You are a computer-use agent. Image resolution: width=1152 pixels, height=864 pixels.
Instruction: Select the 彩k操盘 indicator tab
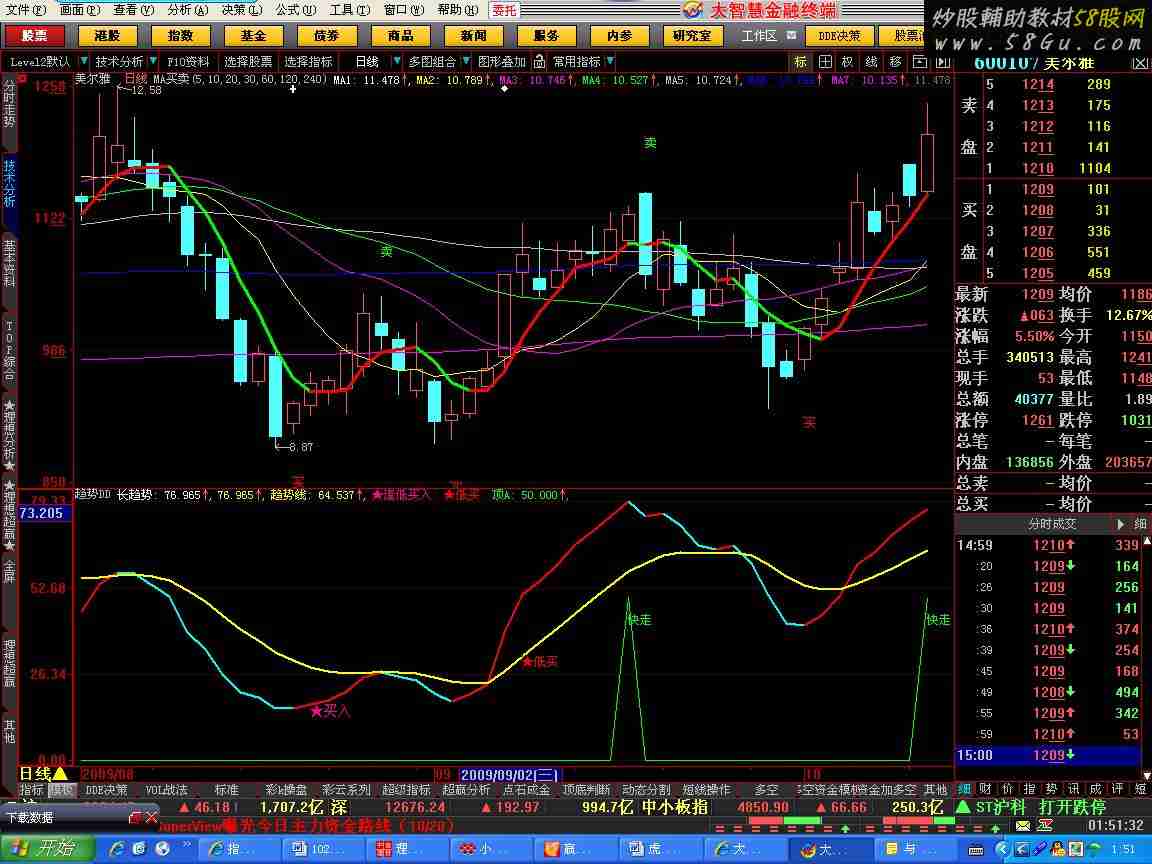point(287,790)
